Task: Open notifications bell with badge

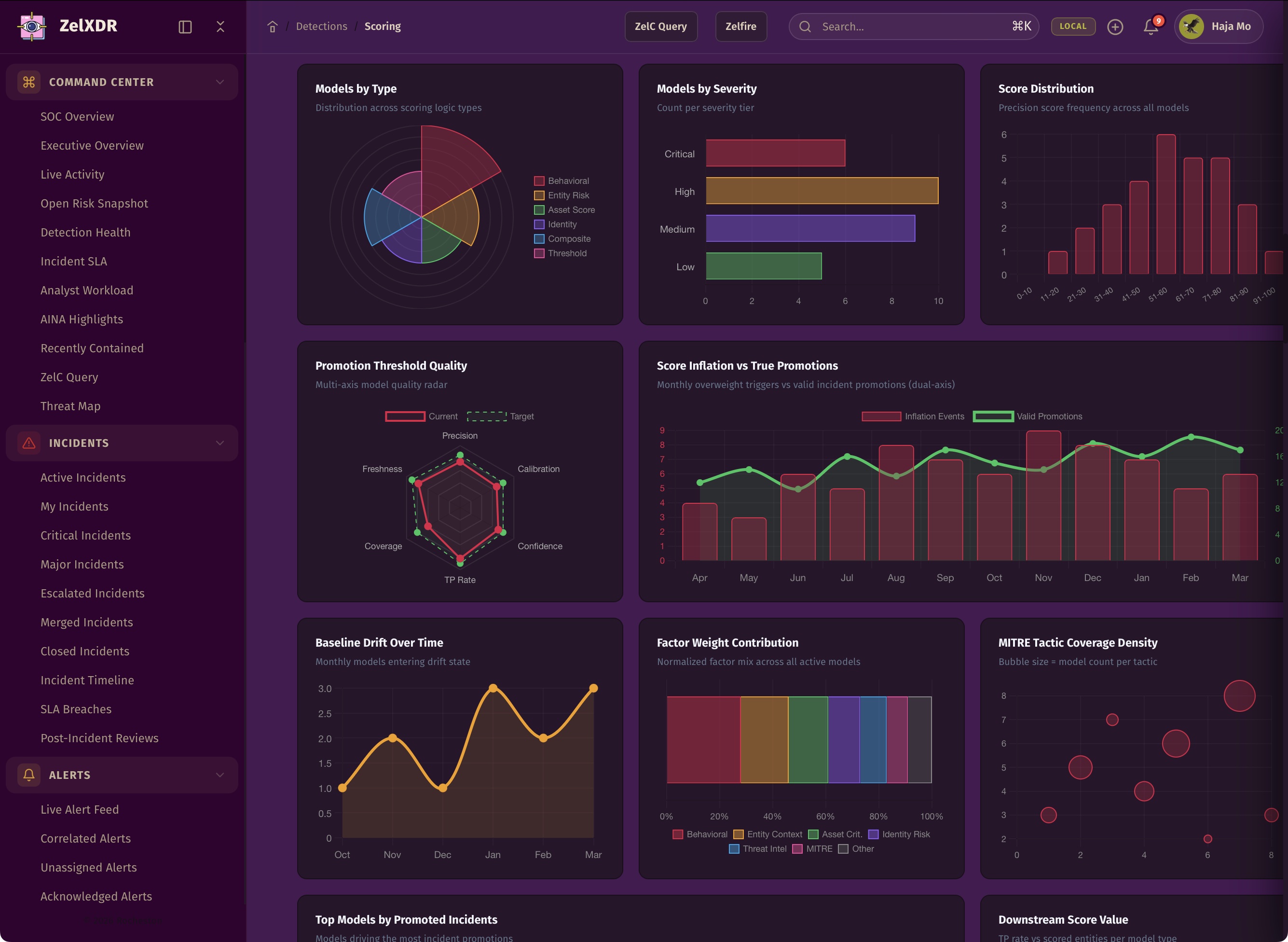Action: point(1151,27)
